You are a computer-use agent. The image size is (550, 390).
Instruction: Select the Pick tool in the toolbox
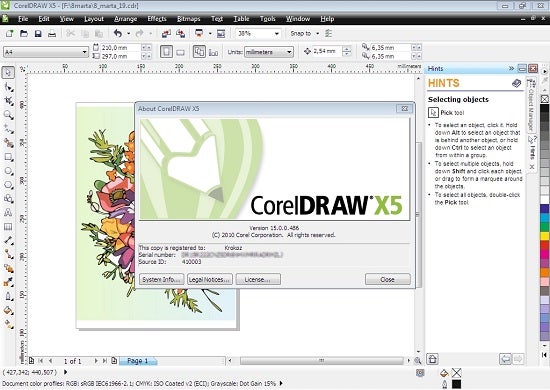[8, 73]
